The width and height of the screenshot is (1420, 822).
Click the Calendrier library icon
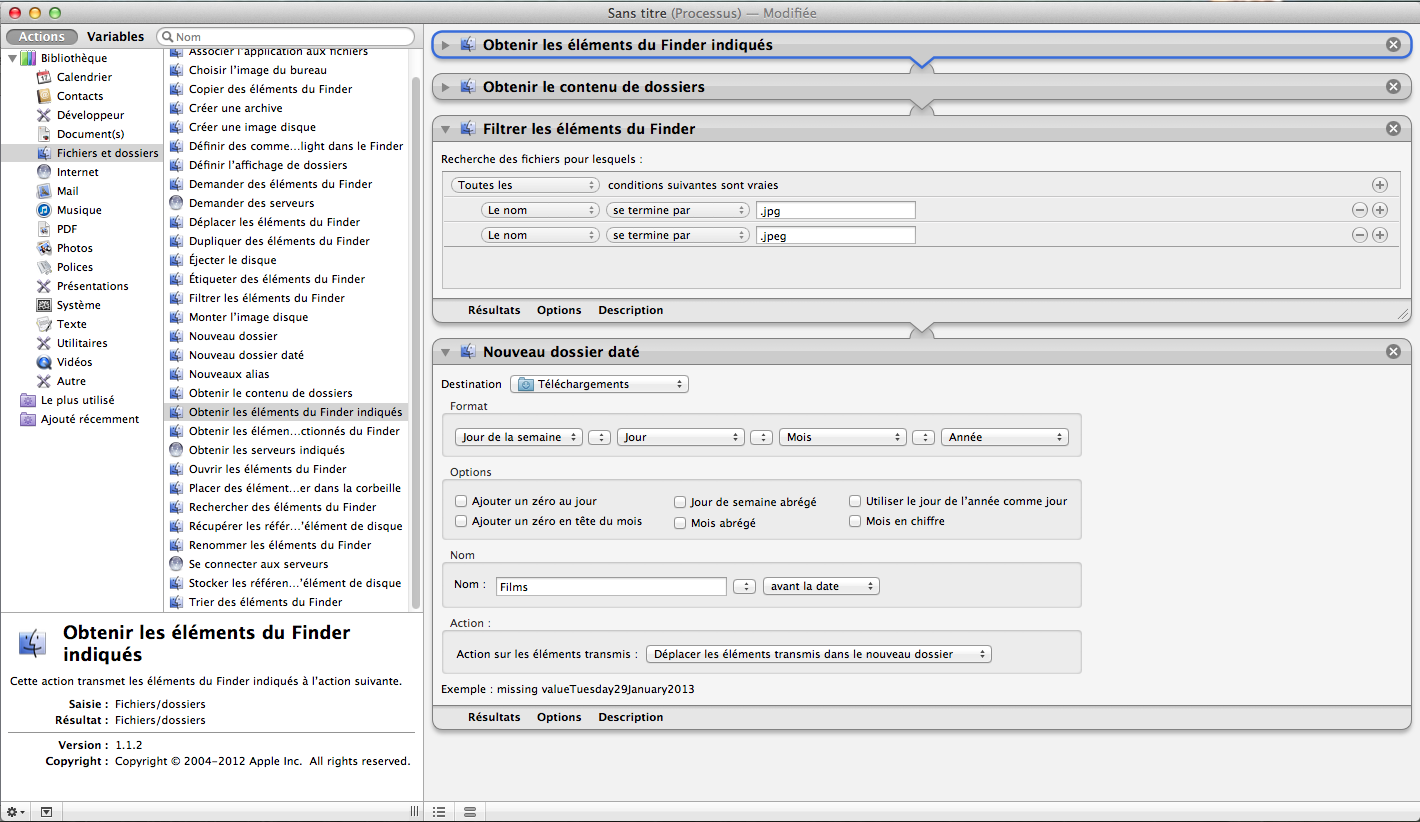coord(44,77)
